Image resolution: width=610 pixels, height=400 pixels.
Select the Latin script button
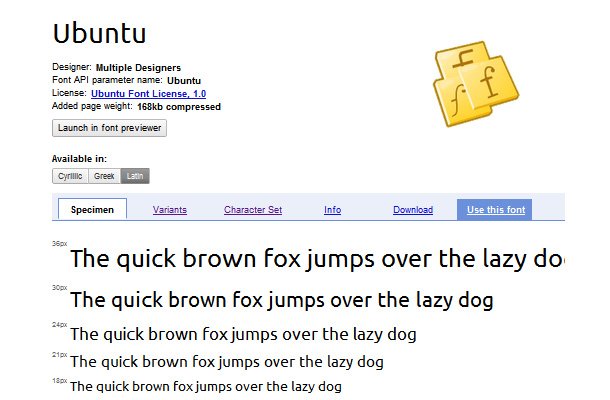tap(135, 176)
